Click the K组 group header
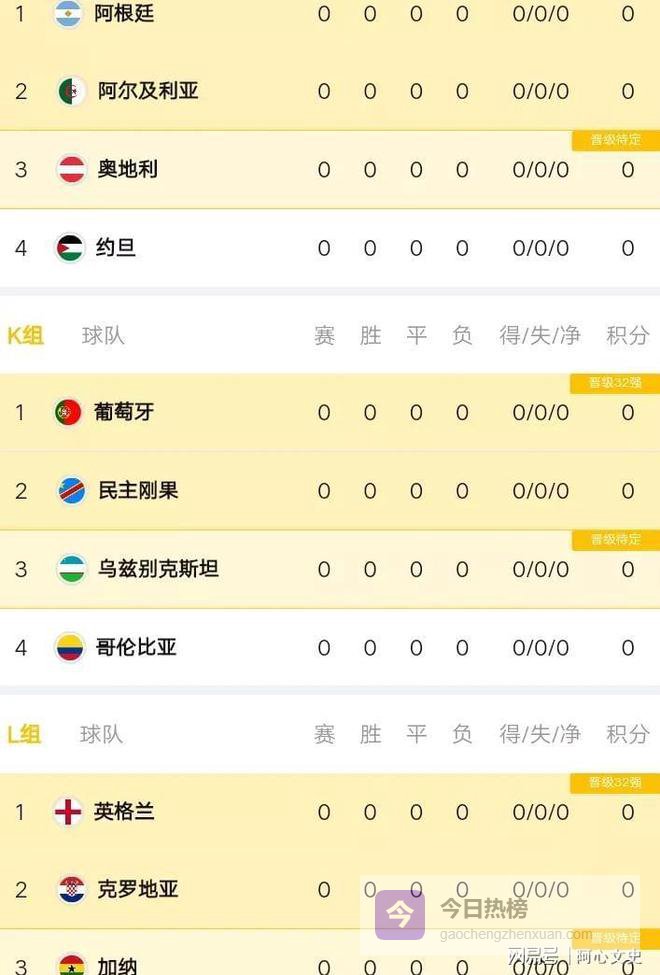Image resolution: width=660 pixels, height=975 pixels. (x=26, y=336)
